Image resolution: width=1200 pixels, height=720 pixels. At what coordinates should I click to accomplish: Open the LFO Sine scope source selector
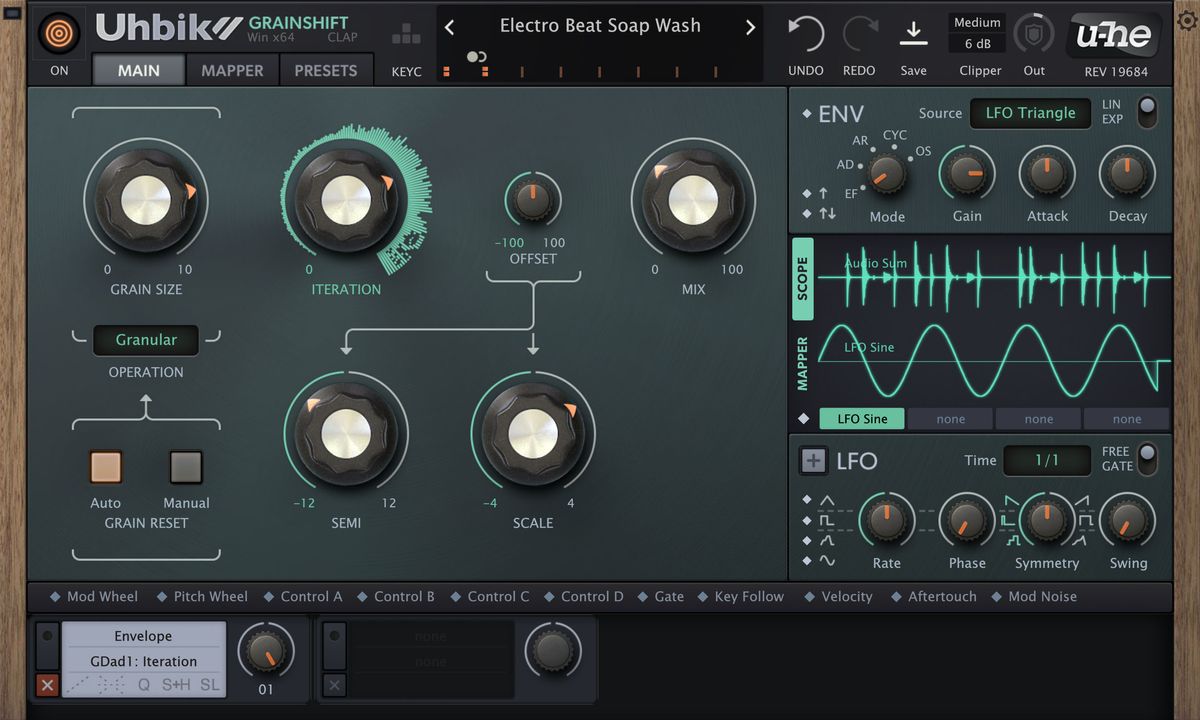(862, 419)
